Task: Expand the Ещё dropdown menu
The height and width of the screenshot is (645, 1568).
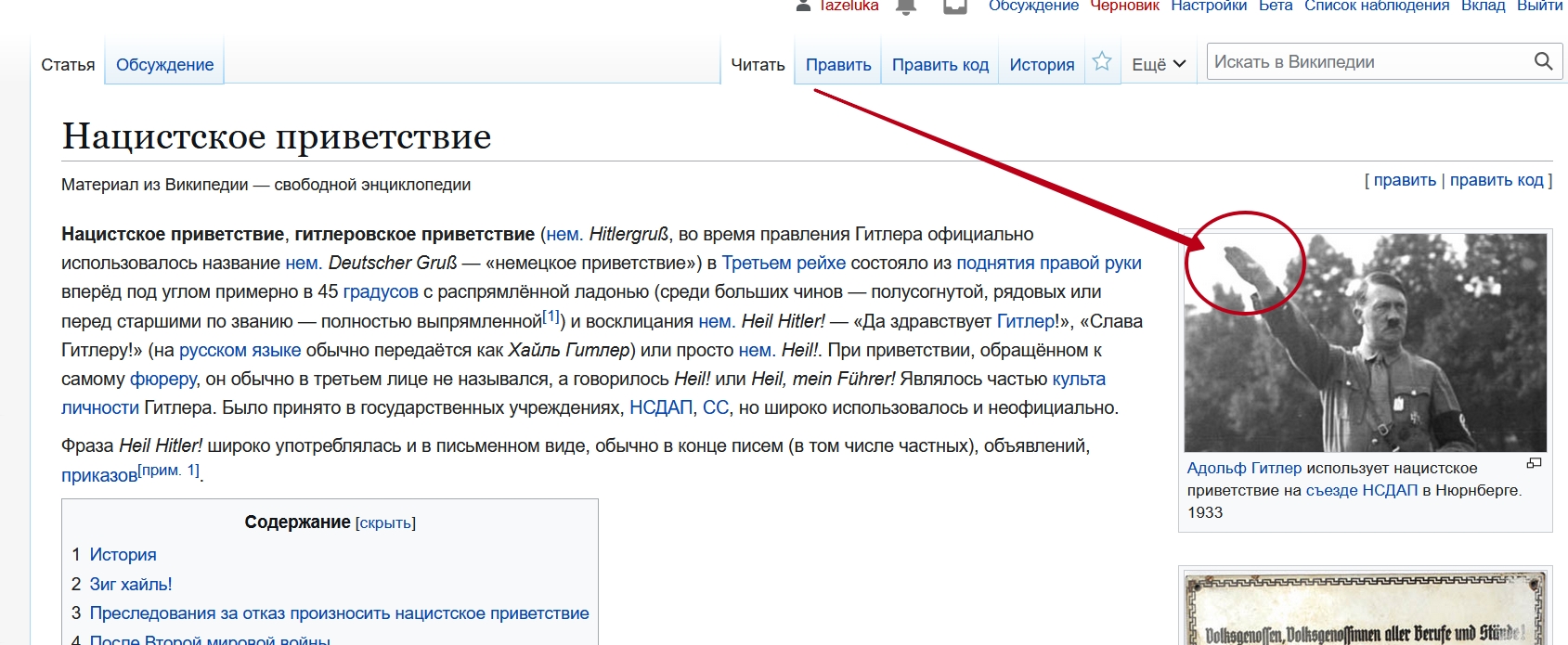Action: click(1159, 64)
